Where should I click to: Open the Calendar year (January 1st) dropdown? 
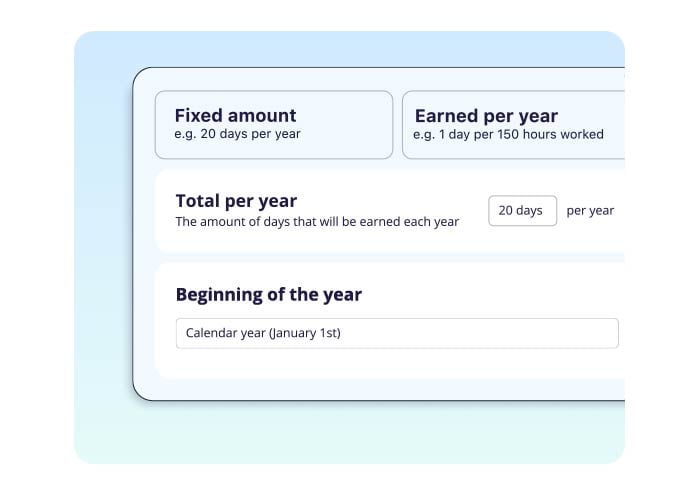pyautogui.click(x=397, y=333)
